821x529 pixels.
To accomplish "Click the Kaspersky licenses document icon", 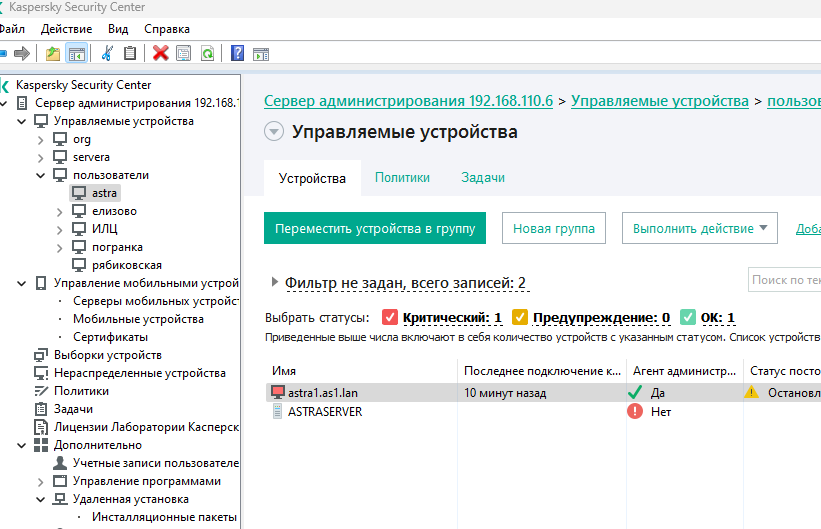I will click(41, 427).
